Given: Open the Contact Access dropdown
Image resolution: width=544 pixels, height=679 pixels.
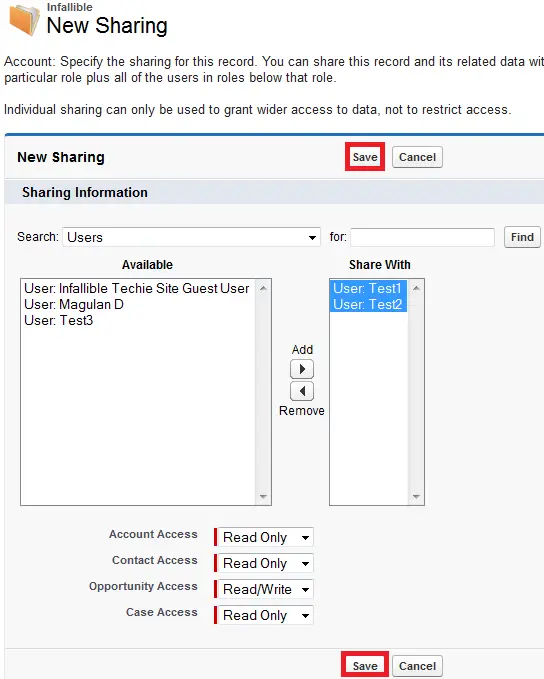Looking at the screenshot, I should 266,563.
